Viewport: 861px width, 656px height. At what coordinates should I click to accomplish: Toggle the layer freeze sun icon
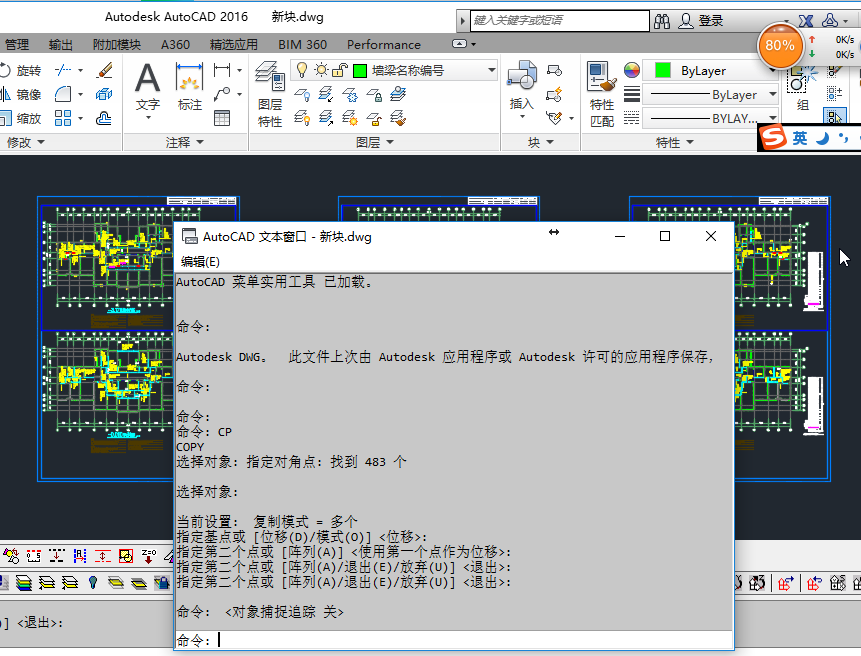(321, 70)
